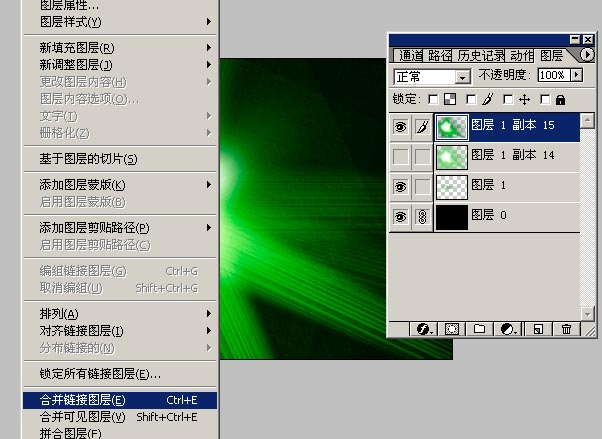Close the Layers palette window
This screenshot has width=602, height=439.
588,39
